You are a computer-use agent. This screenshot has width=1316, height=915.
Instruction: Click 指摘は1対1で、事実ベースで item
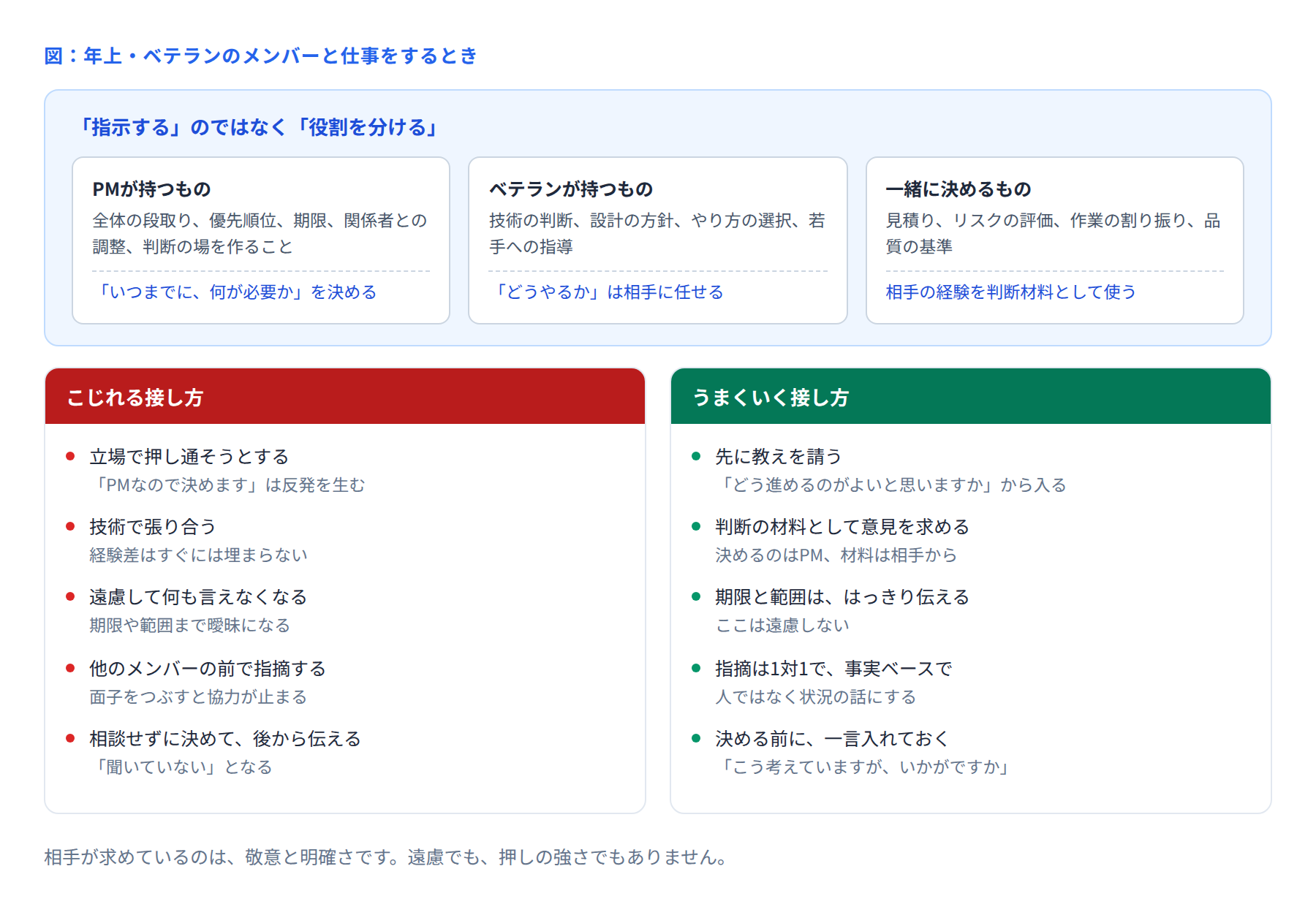[833, 669]
